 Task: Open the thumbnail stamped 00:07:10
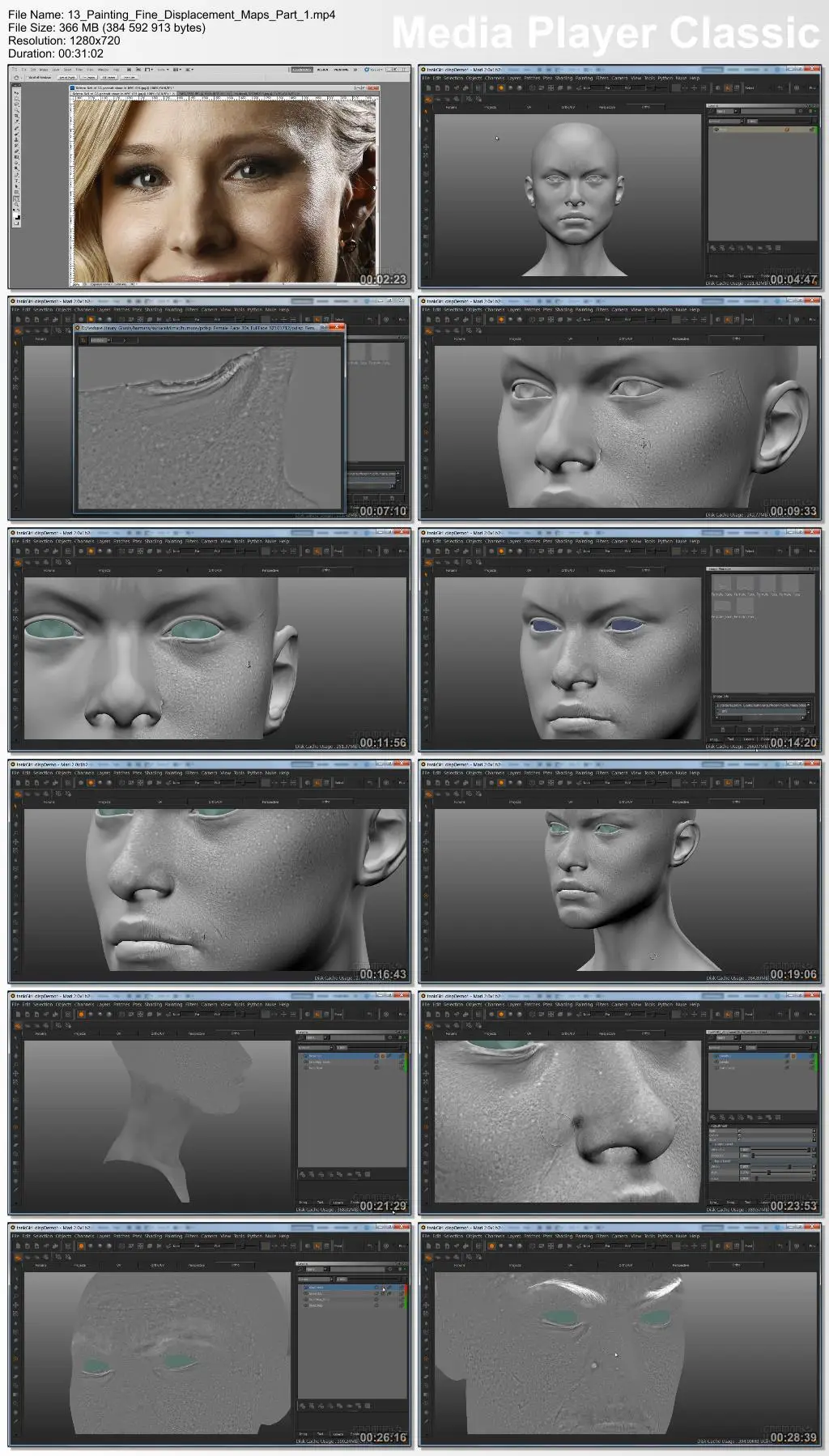[x=209, y=408]
